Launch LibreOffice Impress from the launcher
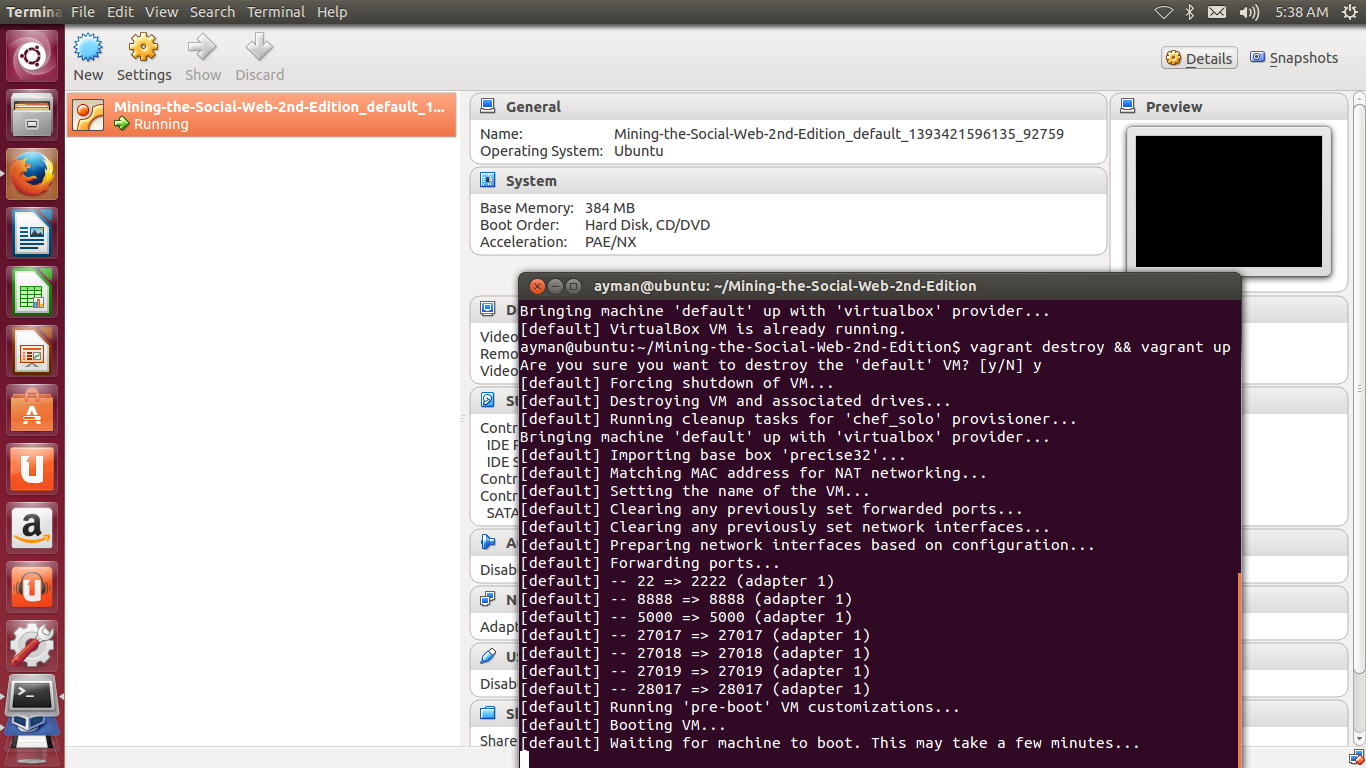The height and width of the screenshot is (768, 1366). [x=32, y=351]
